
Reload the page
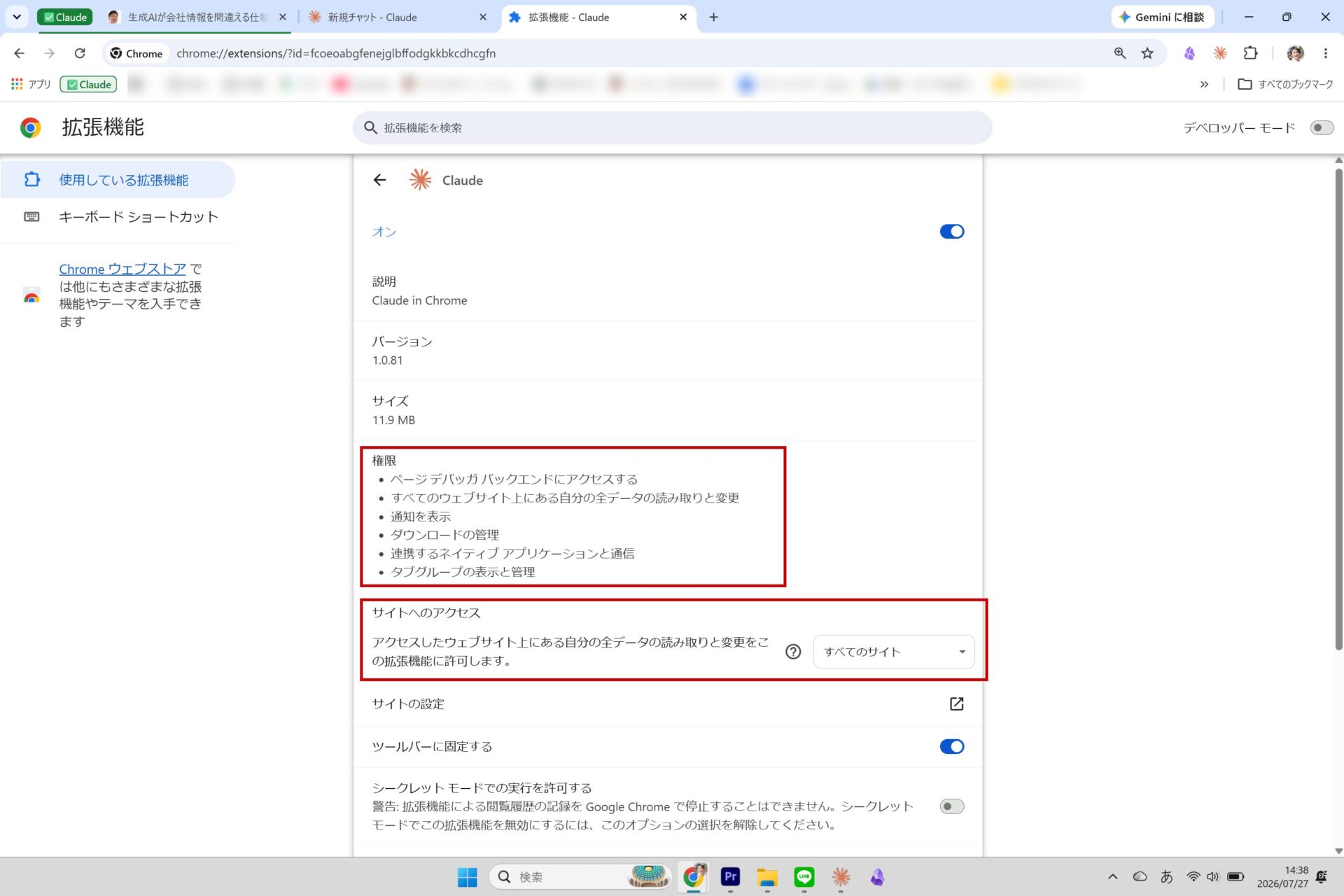tap(80, 53)
